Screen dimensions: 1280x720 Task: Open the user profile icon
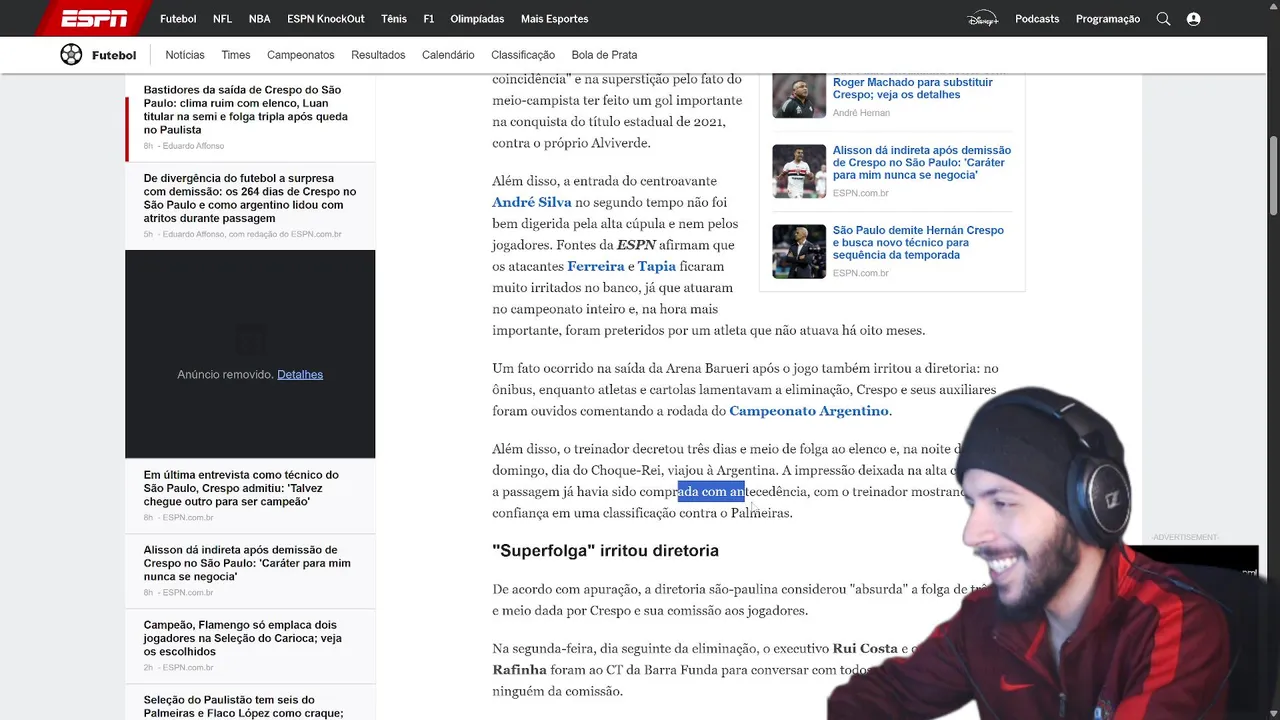coord(1193,19)
